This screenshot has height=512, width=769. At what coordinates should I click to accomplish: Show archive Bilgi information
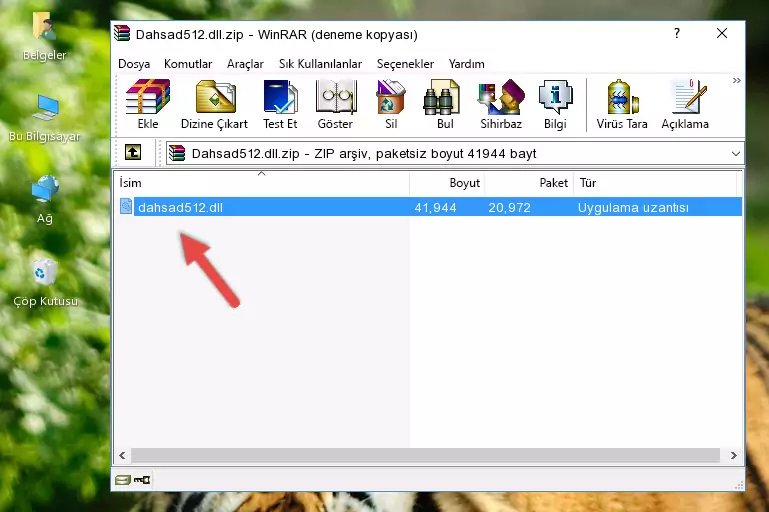(x=555, y=104)
